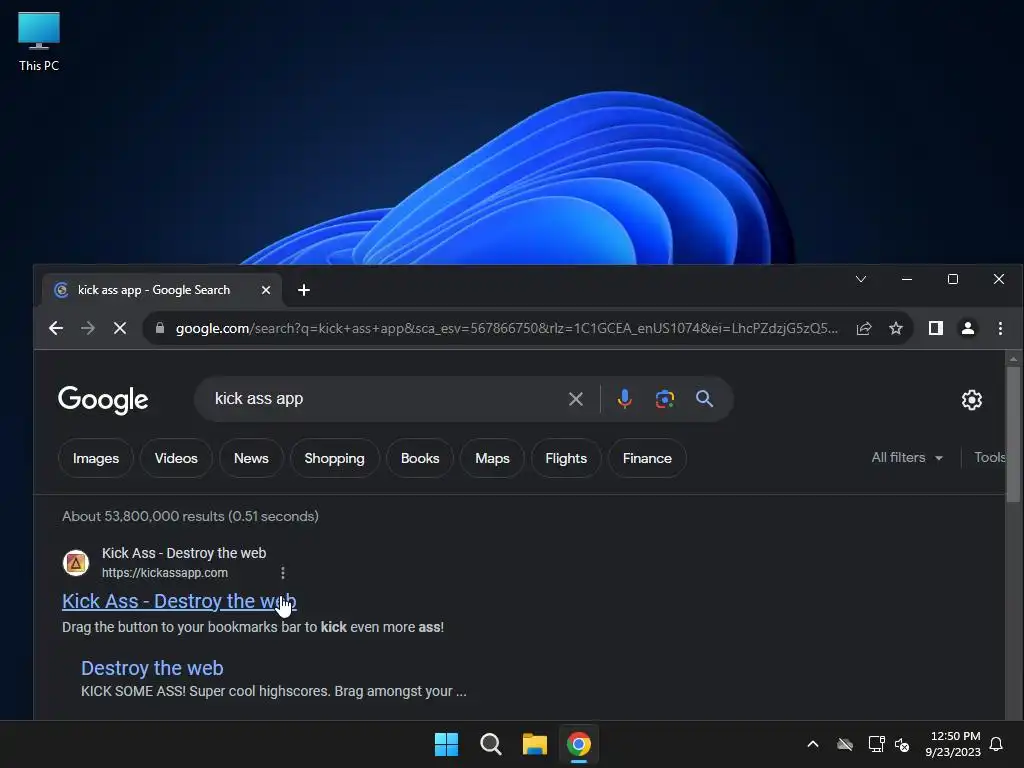Viewport: 1024px width, 768px height.
Task: Go to the Google logo homepage
Action: pyautogui.click(x=103, y=400)
